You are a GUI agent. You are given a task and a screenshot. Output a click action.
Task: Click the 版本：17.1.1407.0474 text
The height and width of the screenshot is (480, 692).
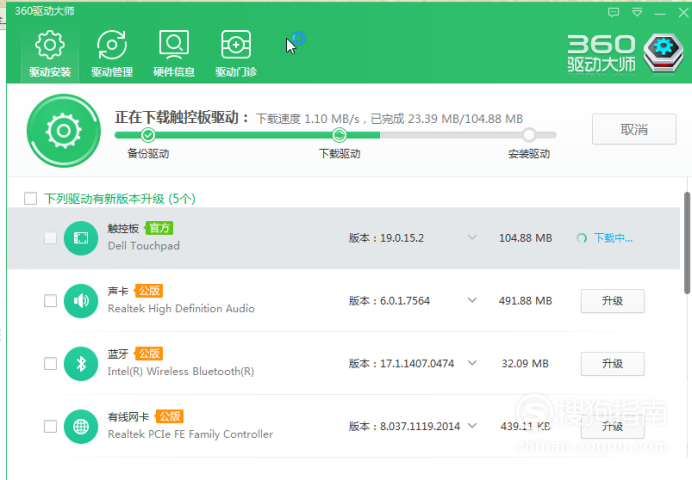401,364
